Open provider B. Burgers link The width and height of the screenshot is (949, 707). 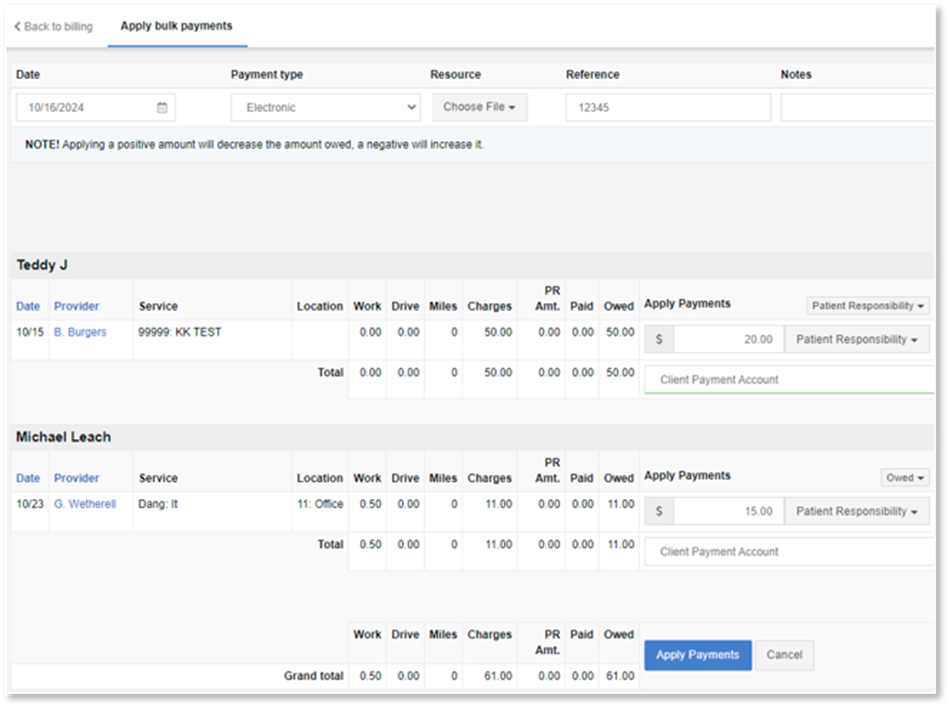click(80, 332)
